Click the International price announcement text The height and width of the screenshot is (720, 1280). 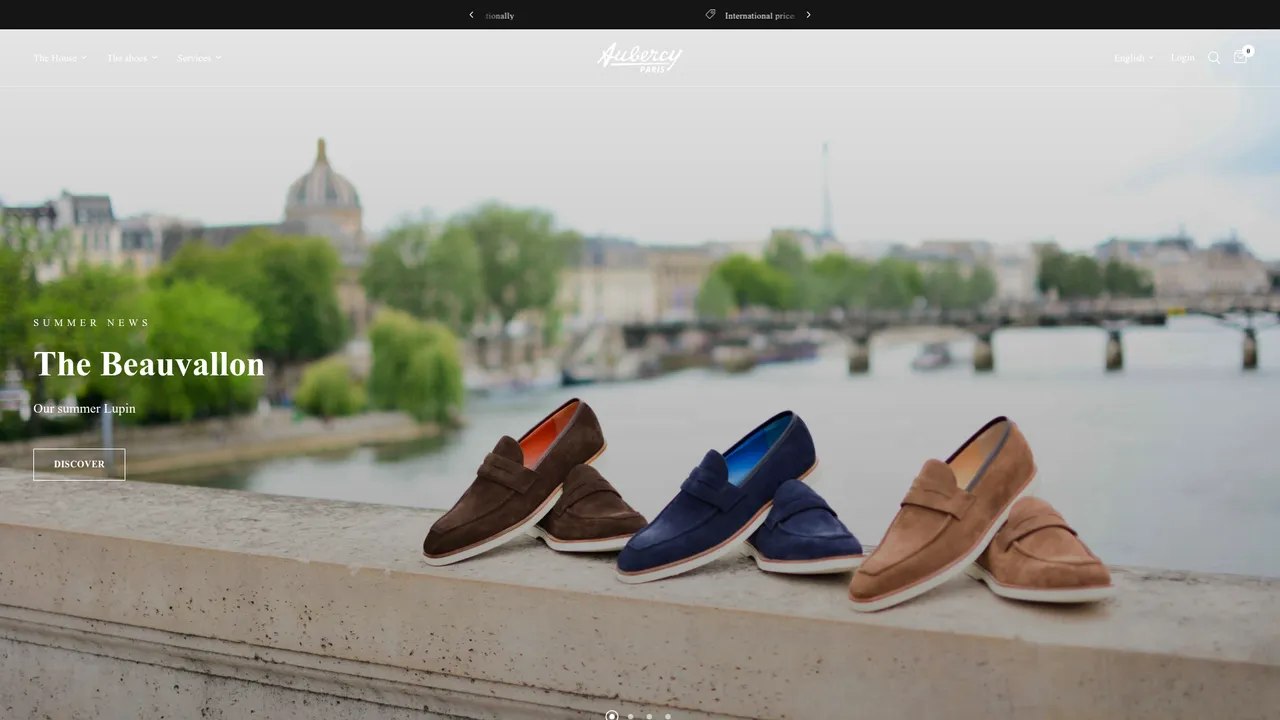[760, 16]
